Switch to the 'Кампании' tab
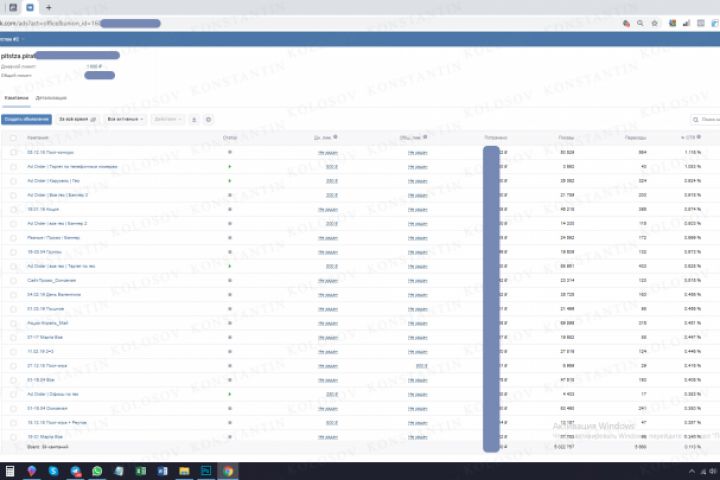Screen dimensions: 720x480 pyautogui.click(x=16, y=98)
